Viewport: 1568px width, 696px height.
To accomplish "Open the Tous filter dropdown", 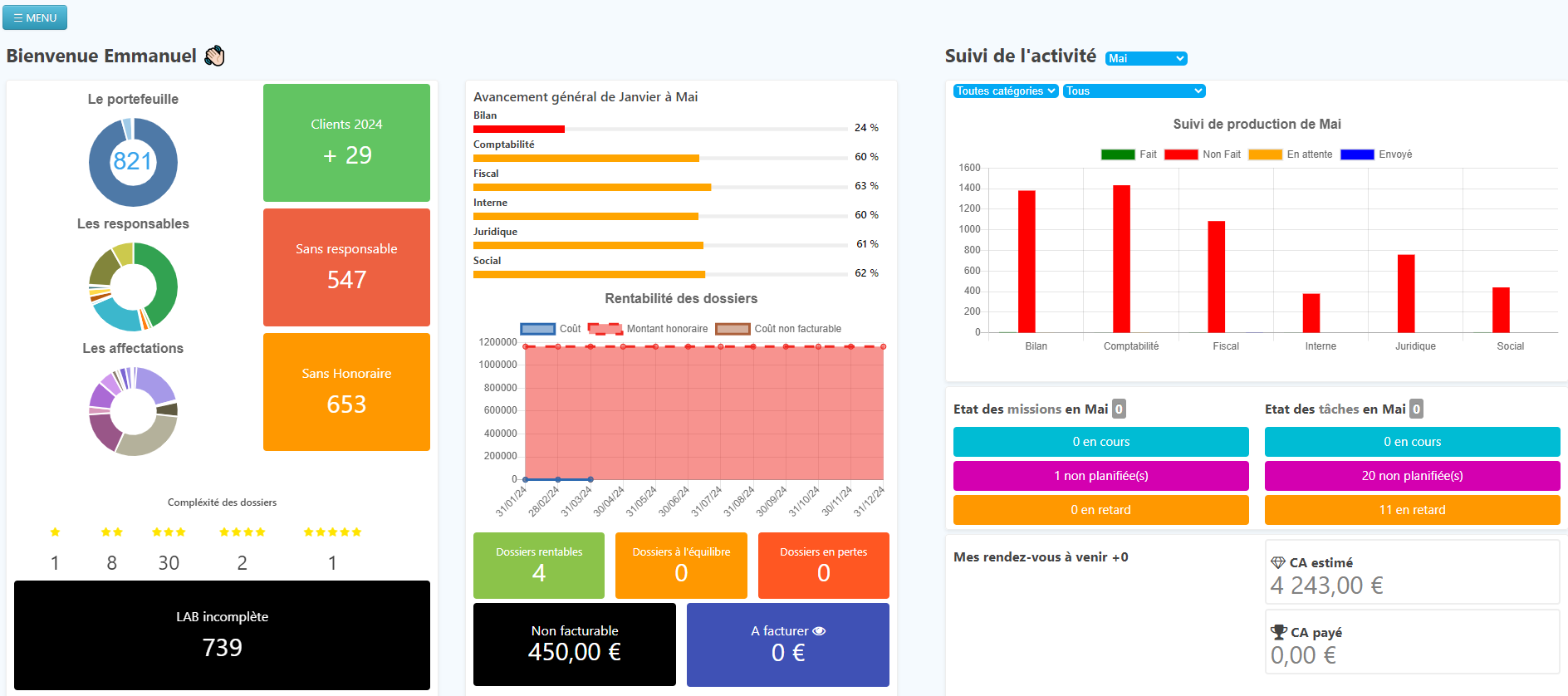I will [x=1134, y=91].
